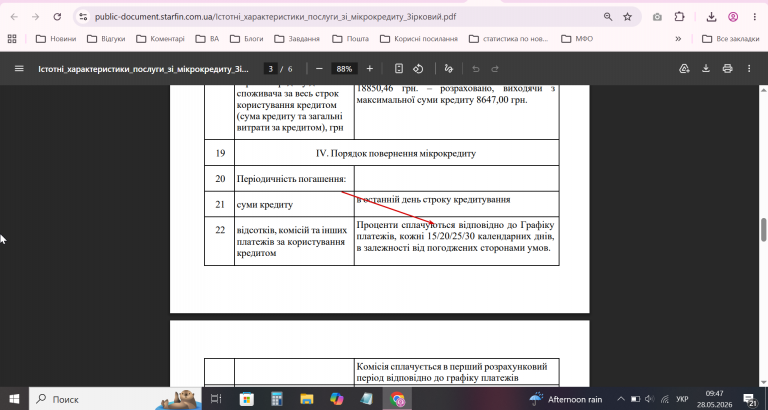Image resolution: width=768 pixels, height=410 pixels.
Task: Open Chrome from the taskbar
Action: [x=397, y=399]
